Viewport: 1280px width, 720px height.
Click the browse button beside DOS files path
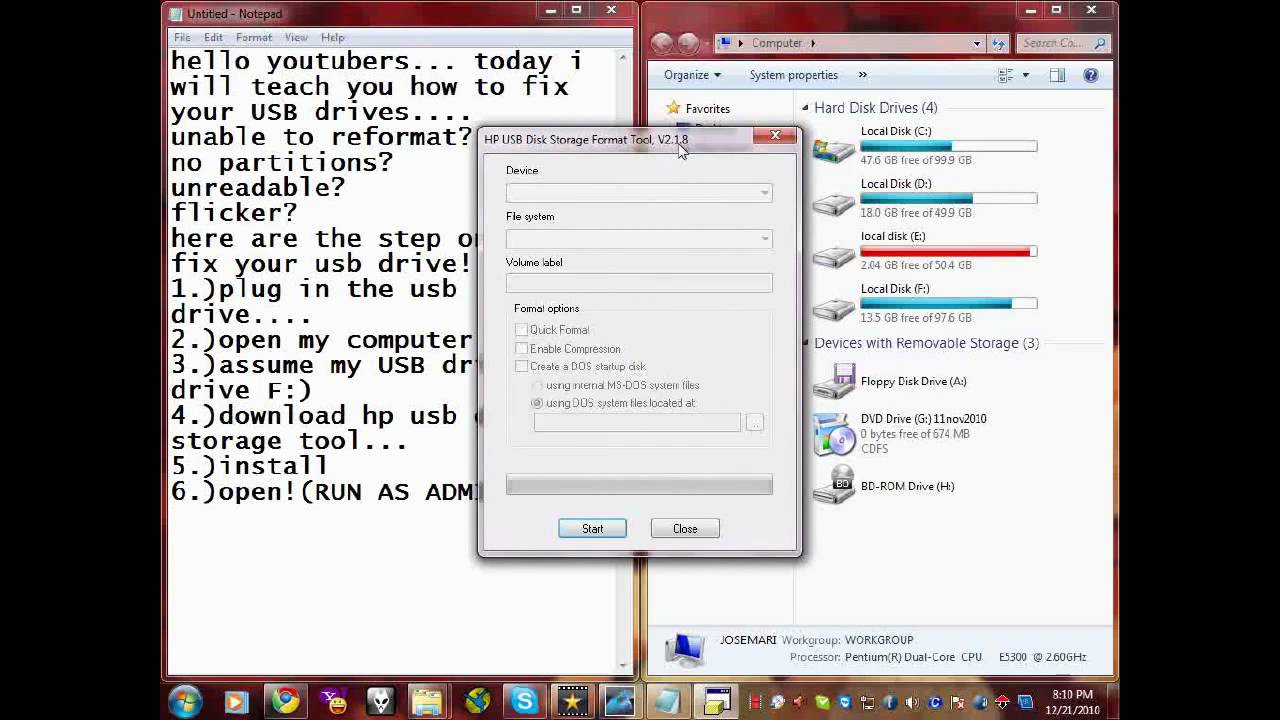tap(755, 423)
